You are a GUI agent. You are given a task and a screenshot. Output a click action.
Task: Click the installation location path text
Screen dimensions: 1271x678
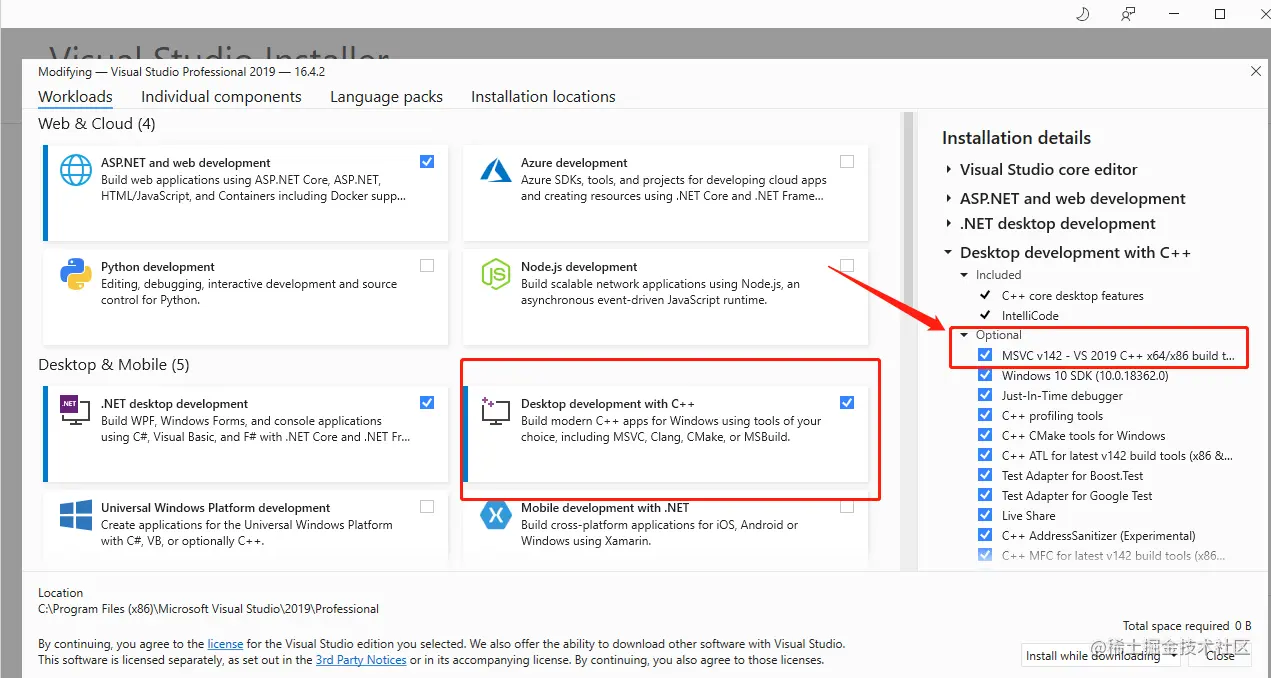click(208, 609)
